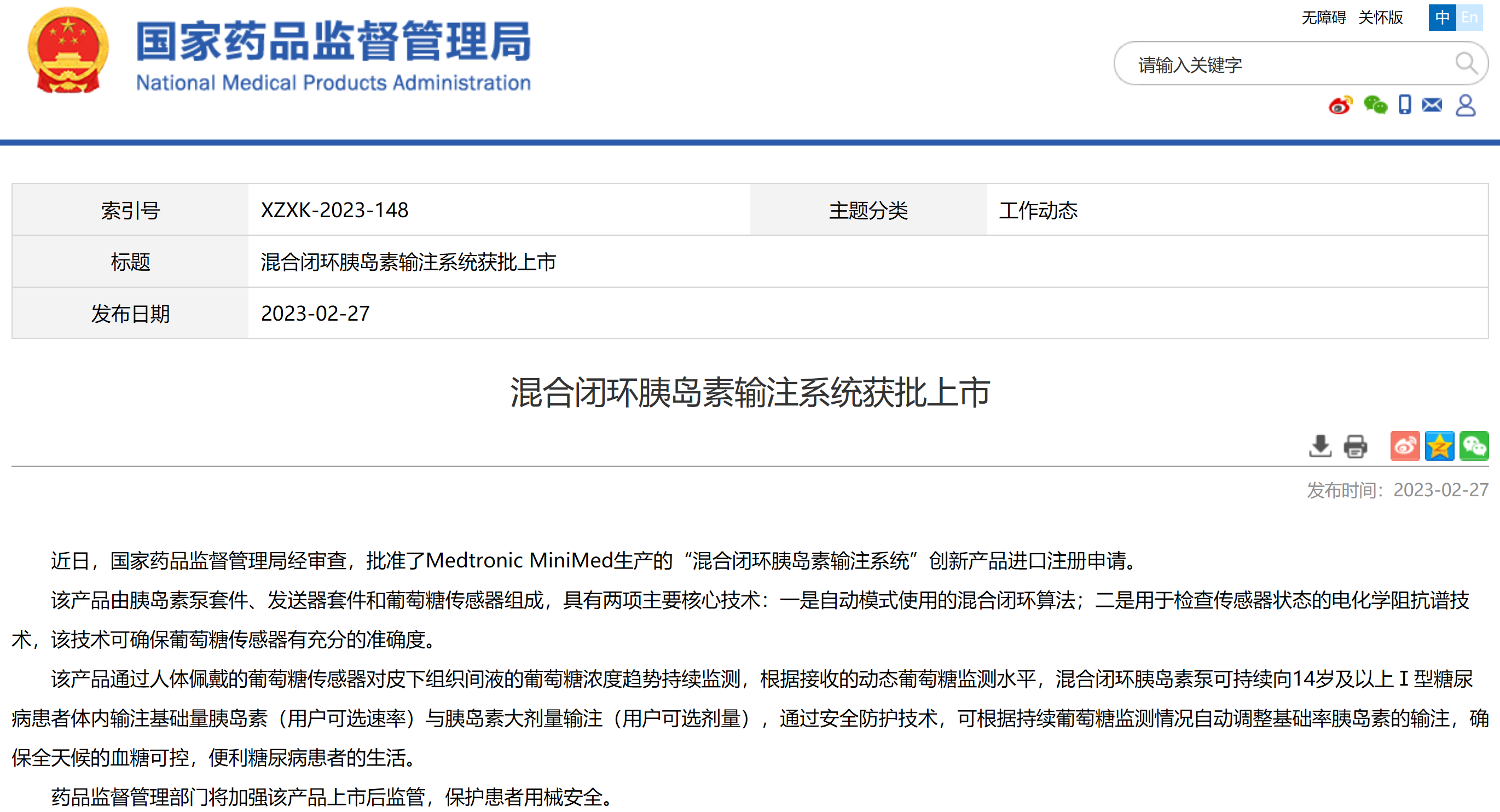
Task: Print the article using printer icon
Action: click(x=1355, y=446)
